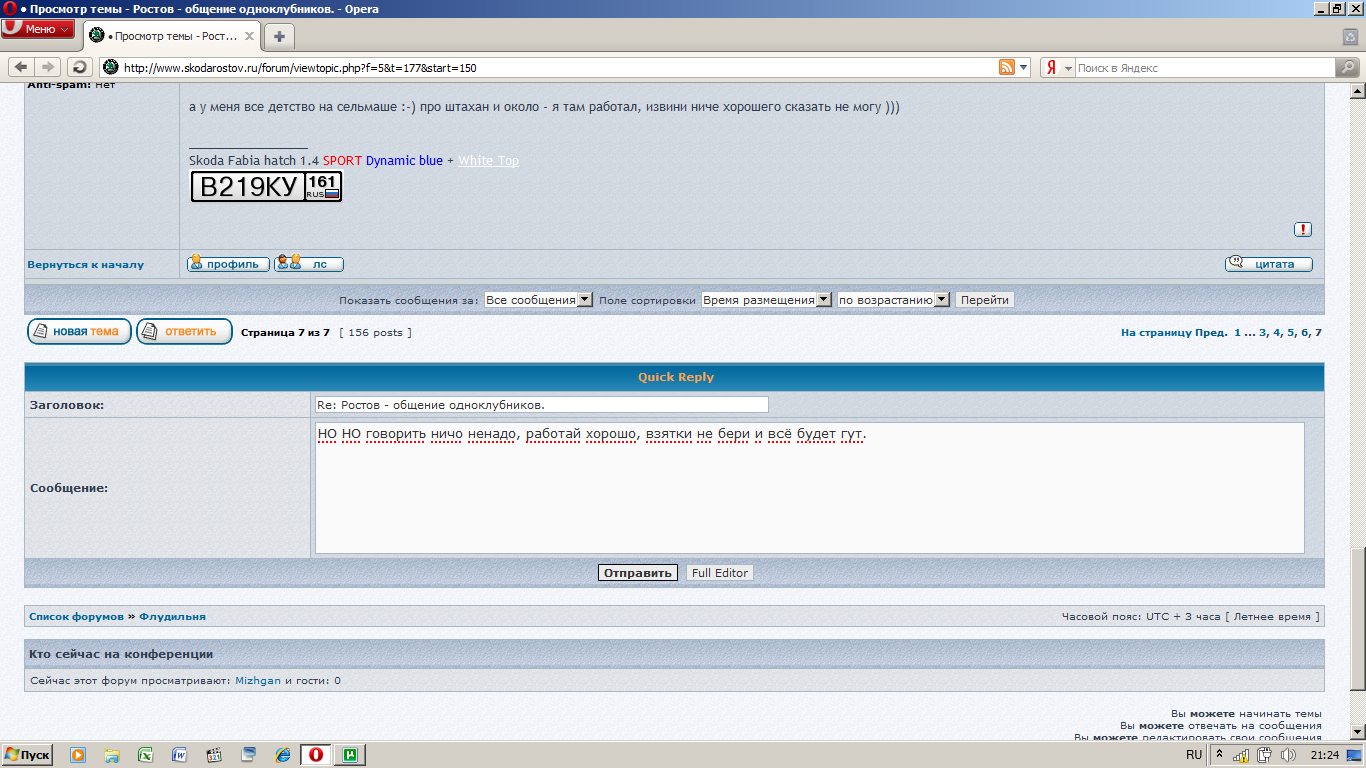
Task: Open Internet Explorer from the taskbar
Action: click(x=283, y=755)
